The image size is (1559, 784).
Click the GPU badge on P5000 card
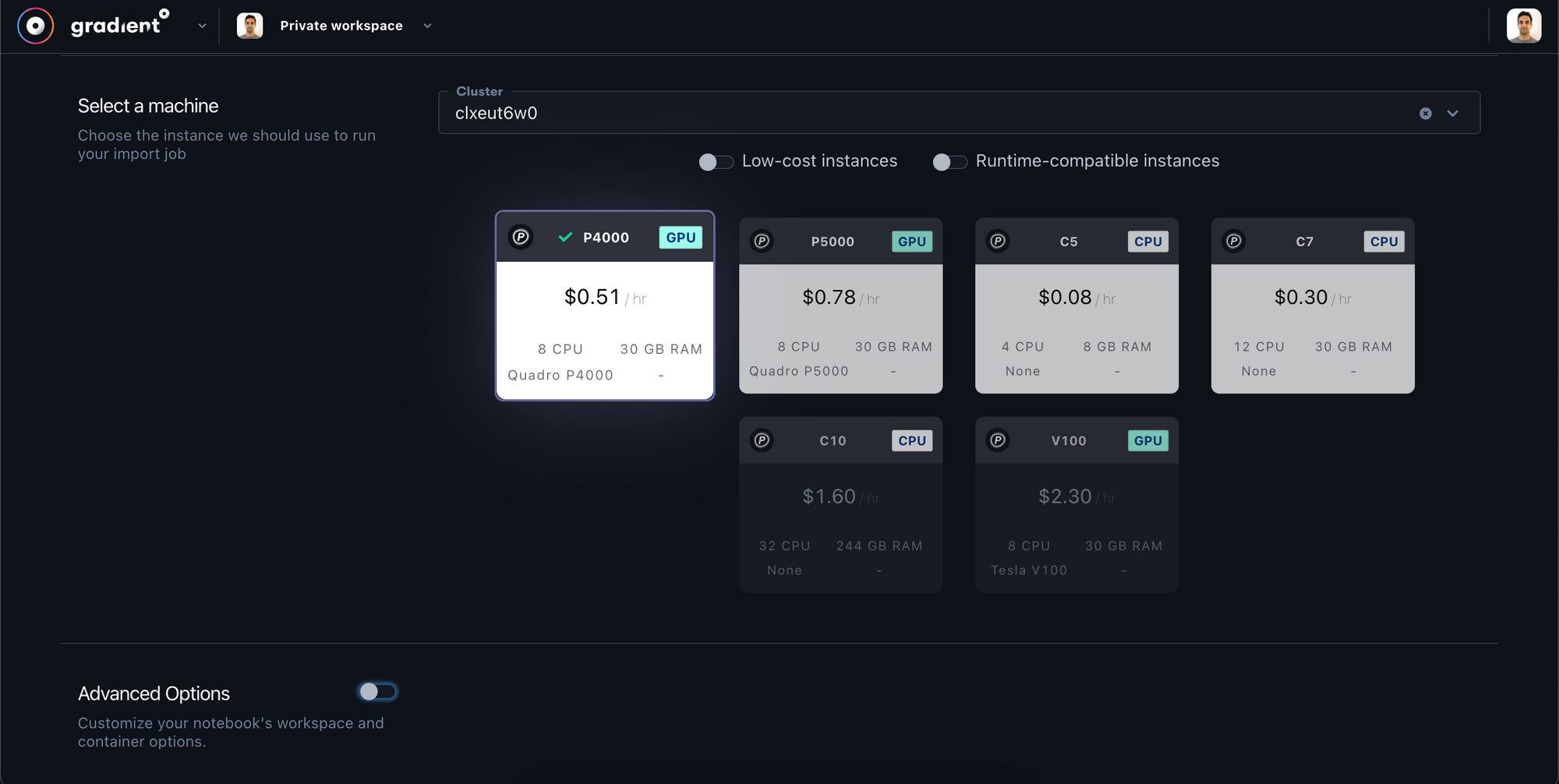coord(912,242)
